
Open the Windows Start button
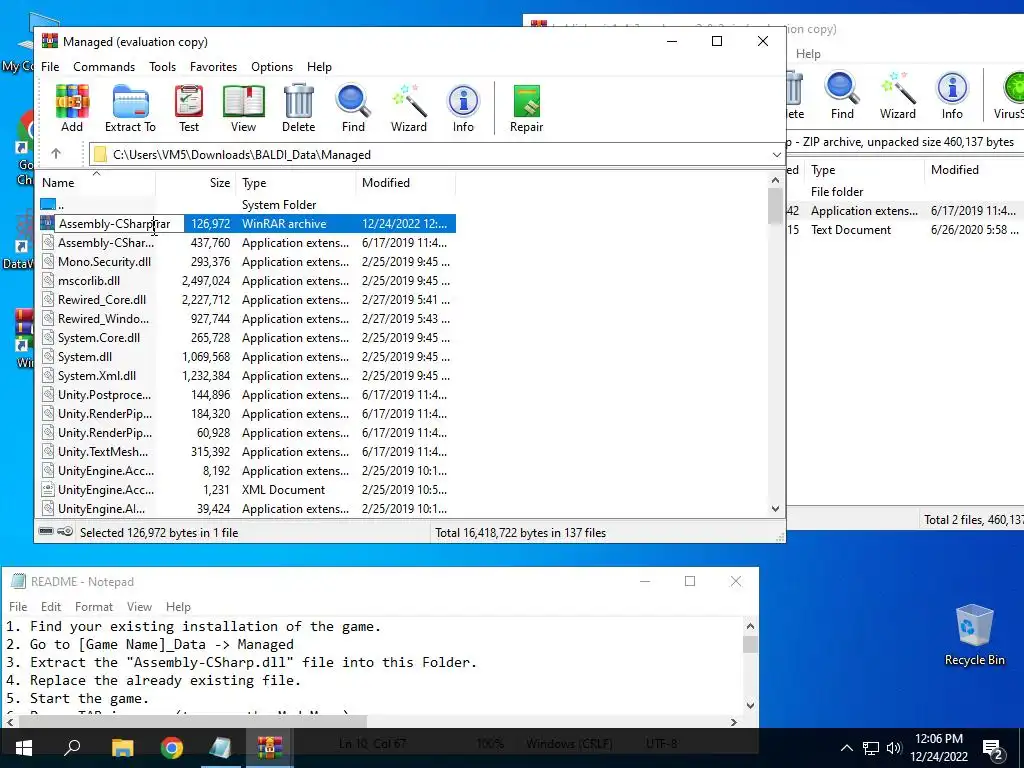[x=24, y=748]
